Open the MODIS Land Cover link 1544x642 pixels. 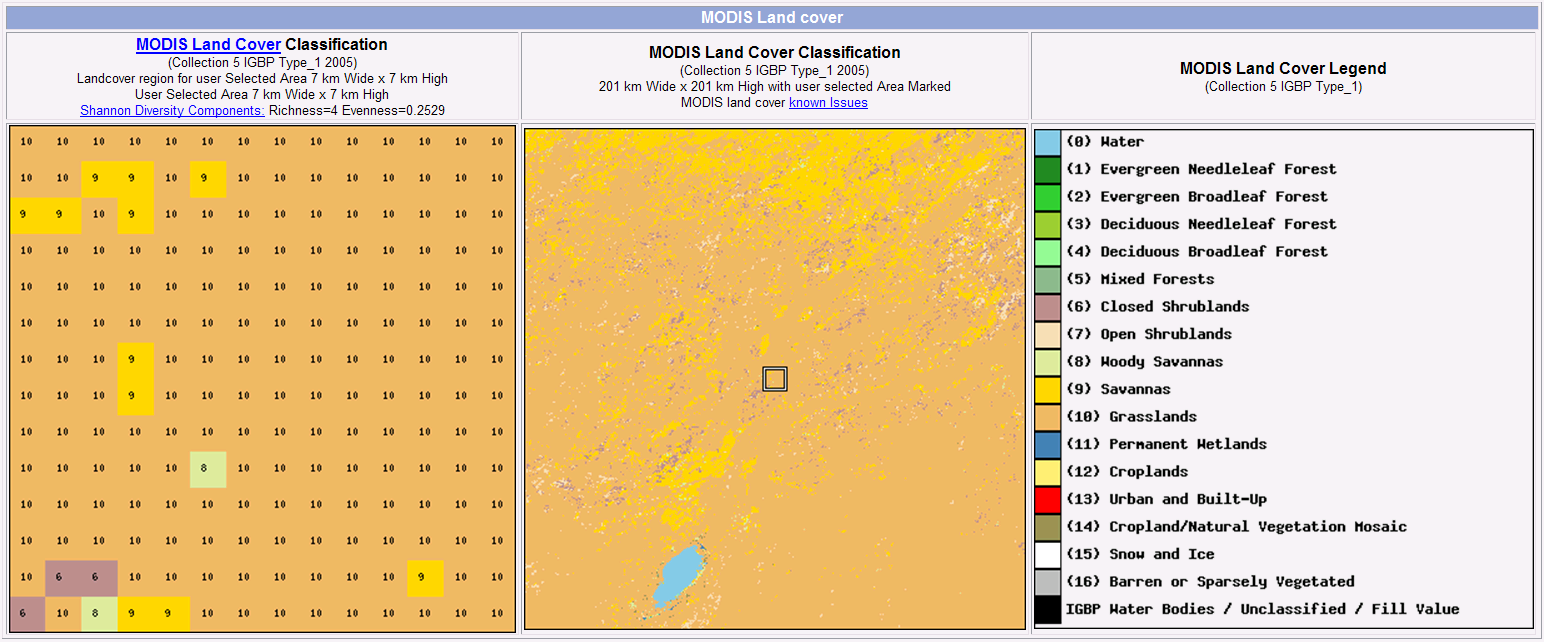[x=208, y=45]
